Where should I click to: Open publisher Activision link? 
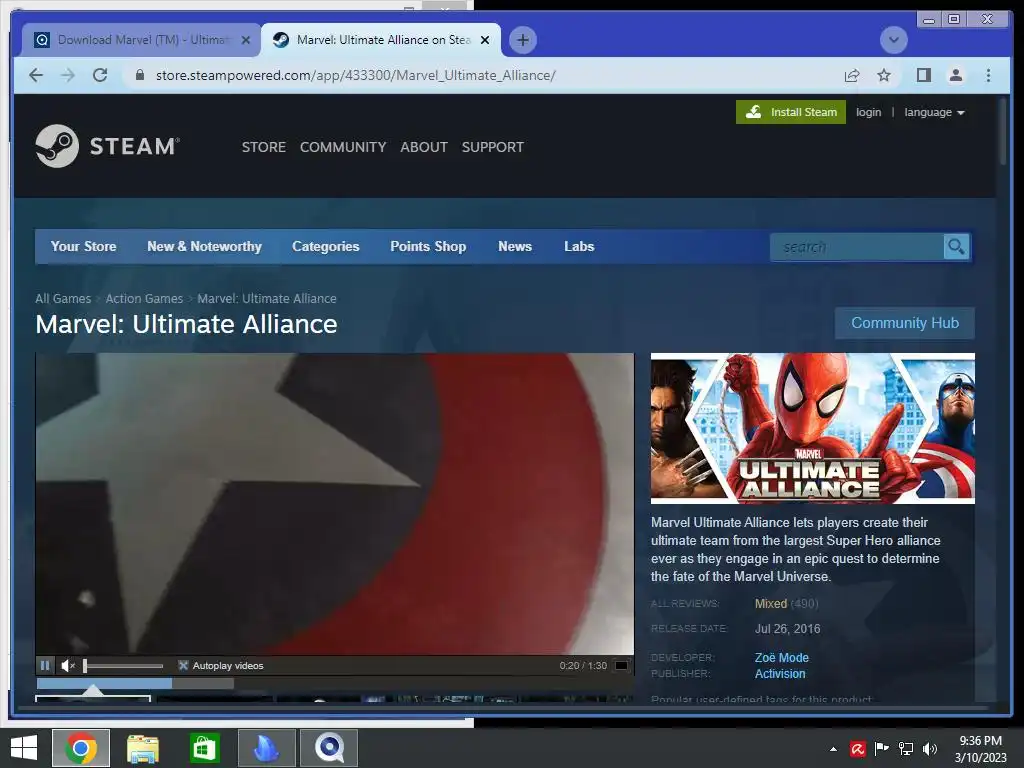780,673
